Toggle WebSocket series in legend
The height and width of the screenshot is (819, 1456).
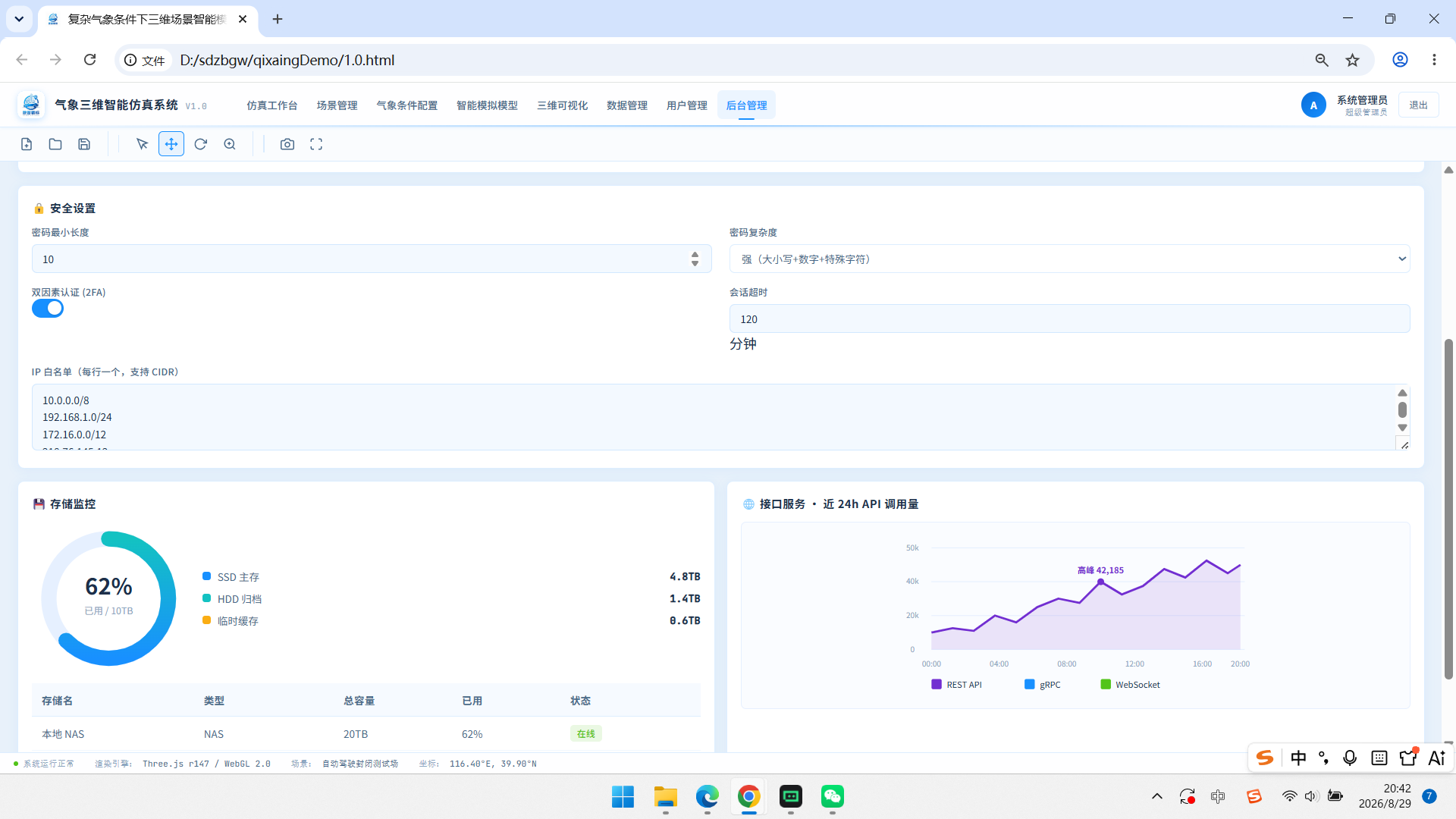(1130, 685)
